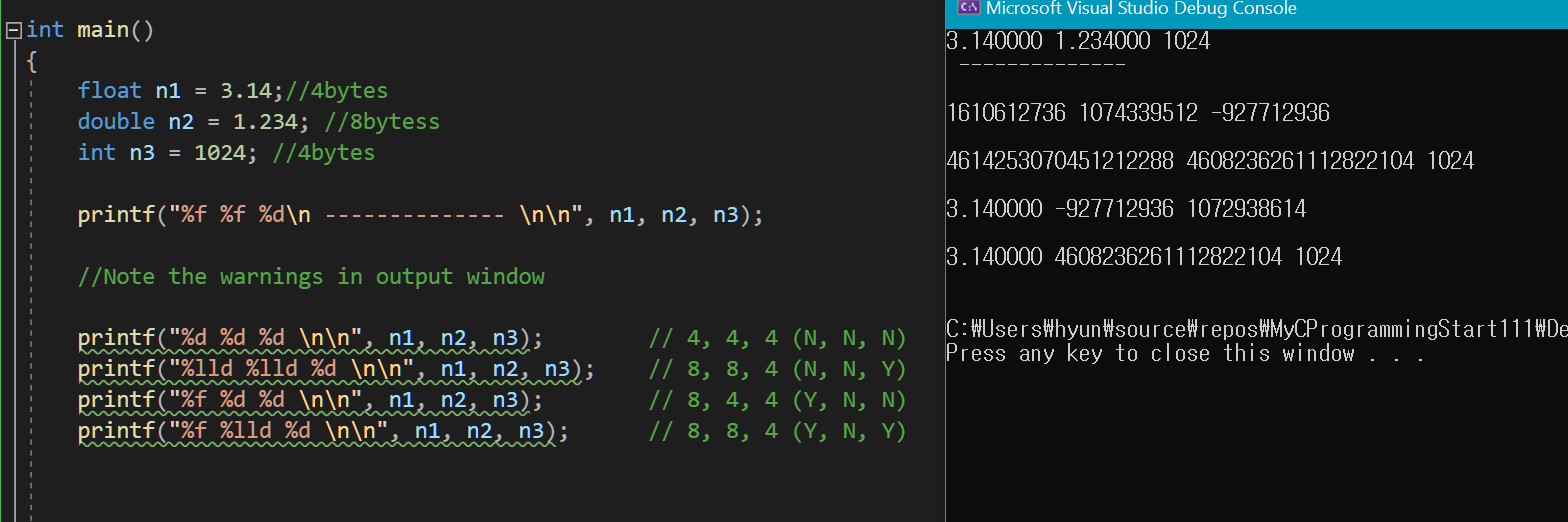Collapse the main() function outline toggle

click(x=13, y=30)
